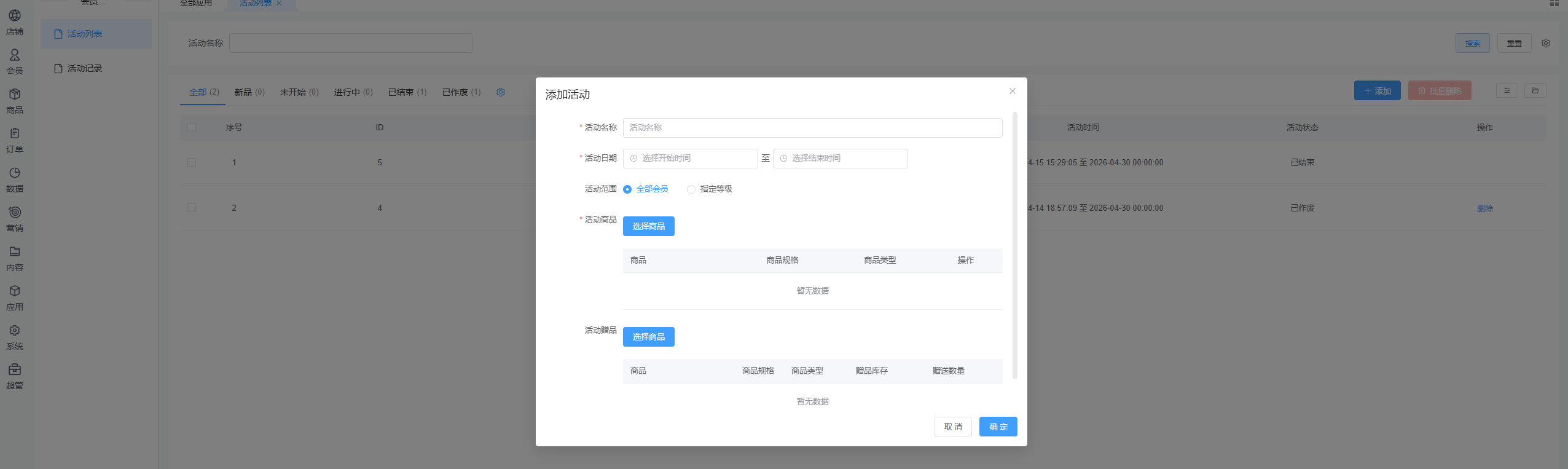Image resolution: width=1568 pixels, height=469 pixels.
Task: Switch to the 已结束 (1) tab
Action: coord(407,92)
